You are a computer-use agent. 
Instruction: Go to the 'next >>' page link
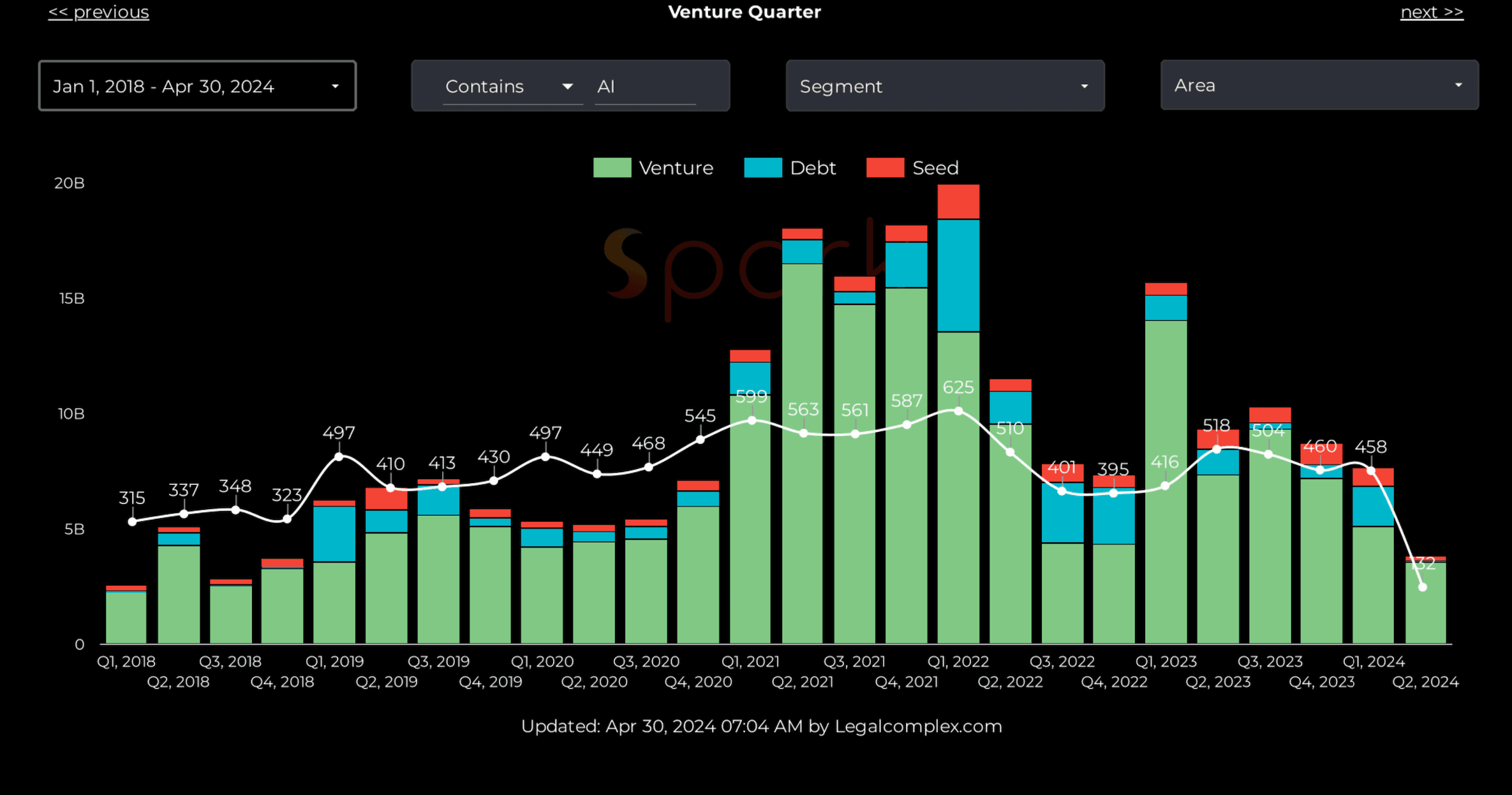click(1431, 12)
